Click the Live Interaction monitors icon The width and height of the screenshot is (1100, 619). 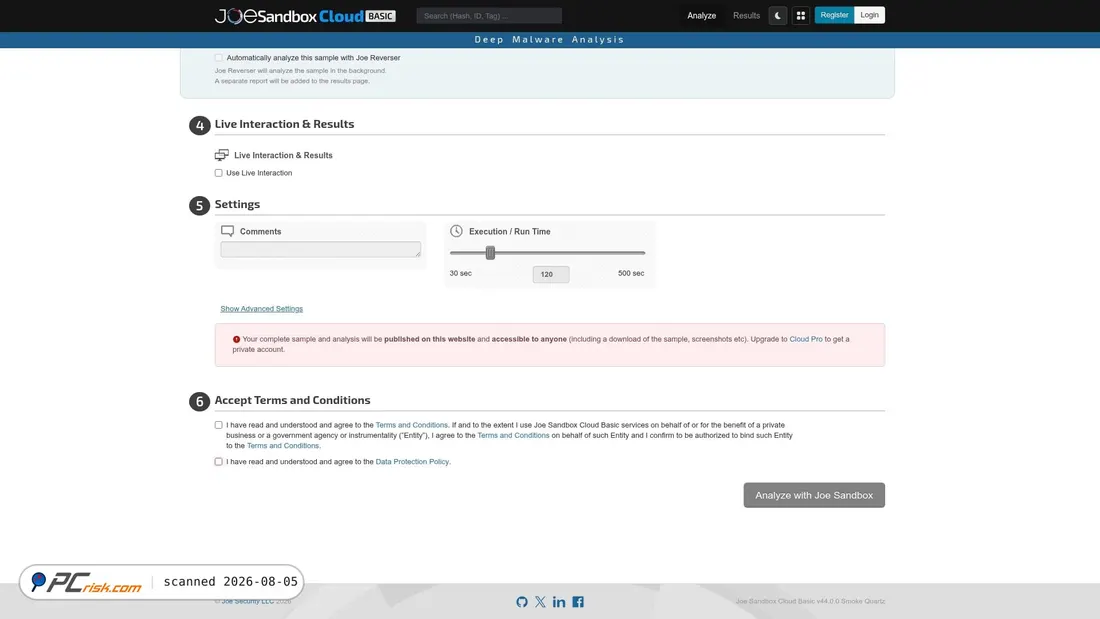[x=222, y=155]
